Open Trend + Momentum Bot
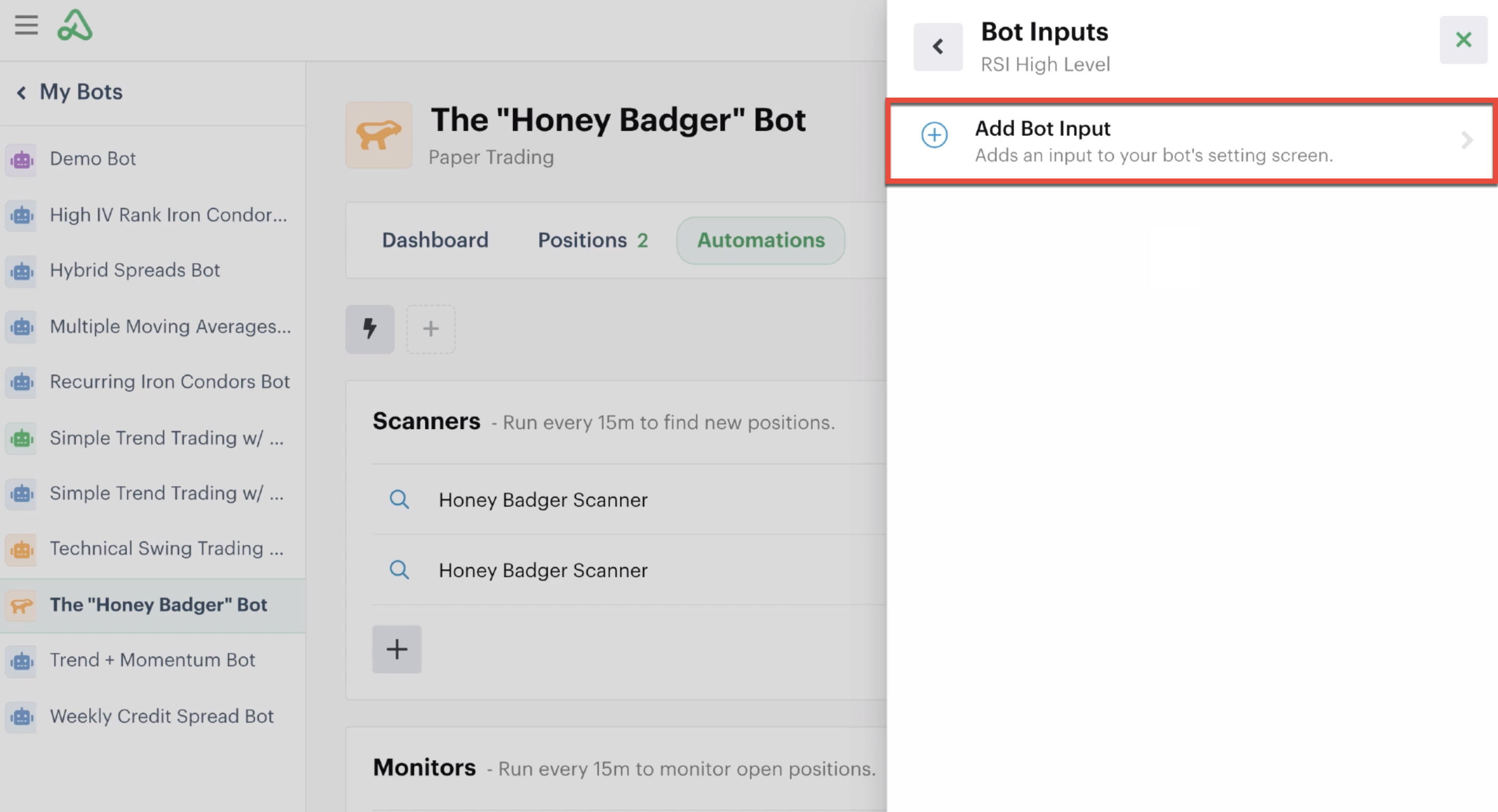Viewport: 1498px width, 812px height. 152,660
